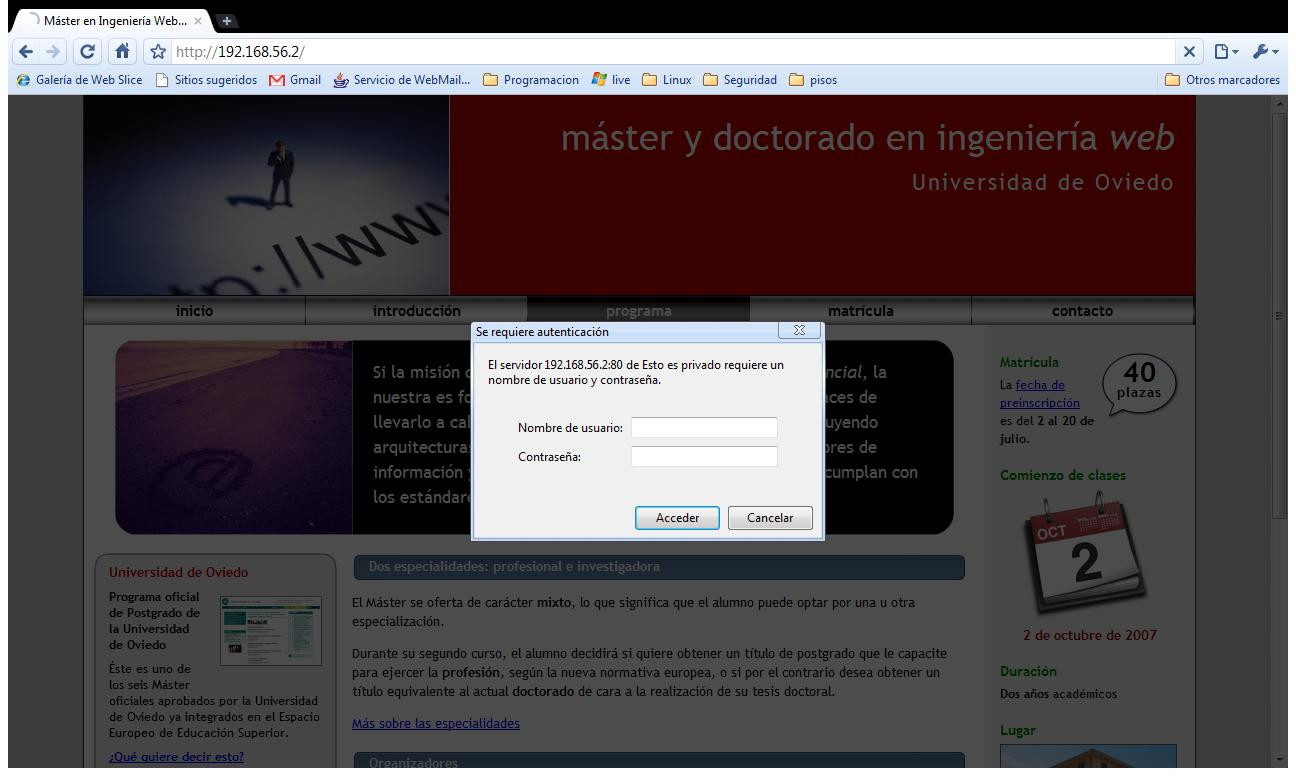The image size is (1296, 776).
Task: Open a new tab with plus icon
Action: tap(226, 20)
